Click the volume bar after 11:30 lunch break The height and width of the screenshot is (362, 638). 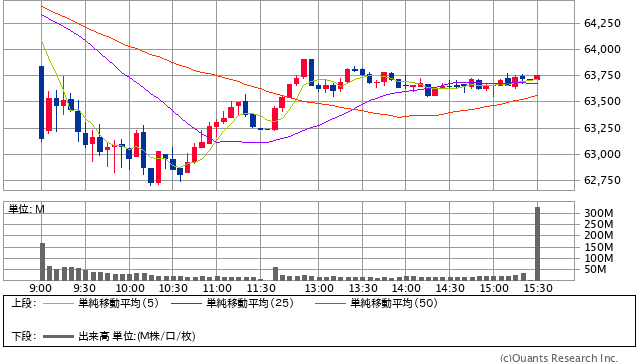point(275,274)
